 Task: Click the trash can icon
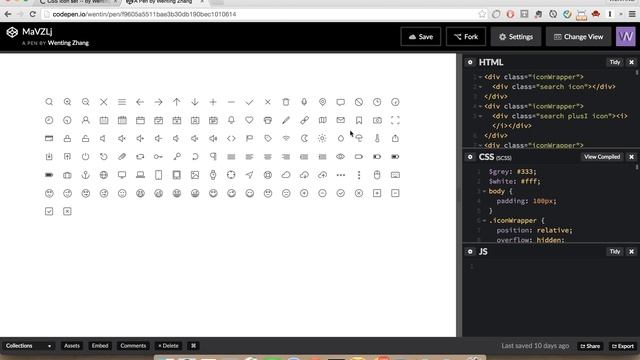(286, 102)
